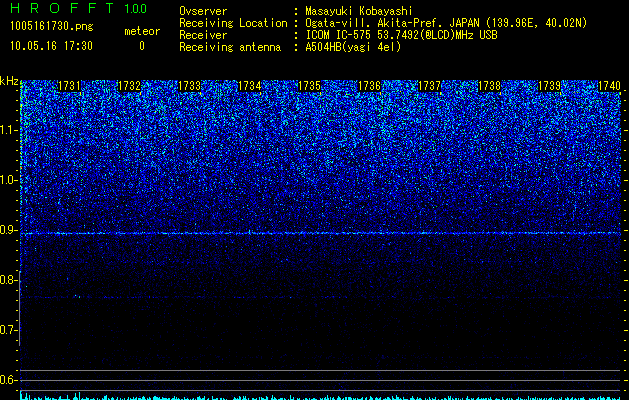Click the A504HB(yagi 4el) antenna text
Viewport: 629px width, 400px height.
(353, 47)
